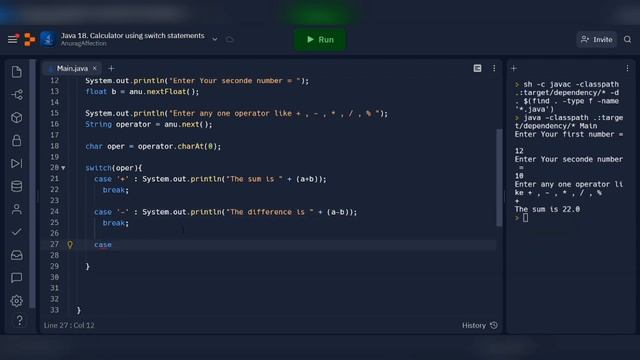This screenshot has height=360, width=640.
Task: Open the Settings gear
Action: click(x=17, y=301)
